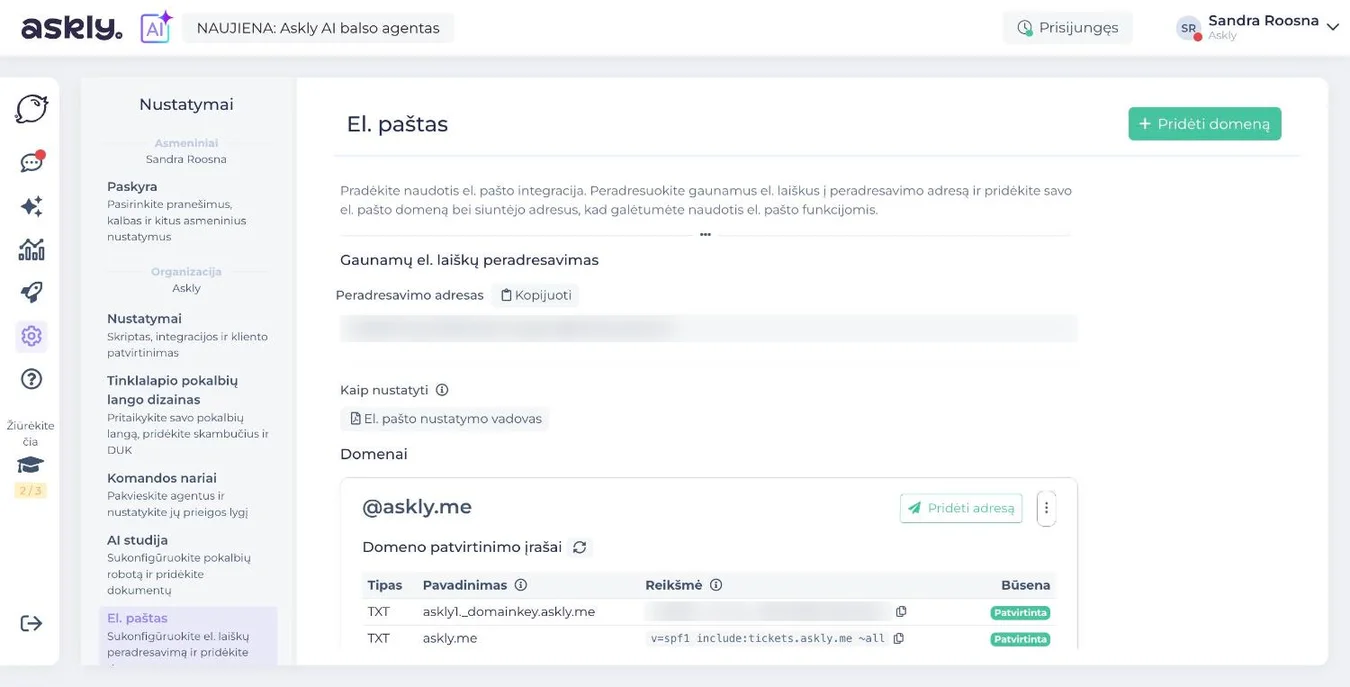
Task: Refresh the domain verification records
Action: click(x=580, y=547)
